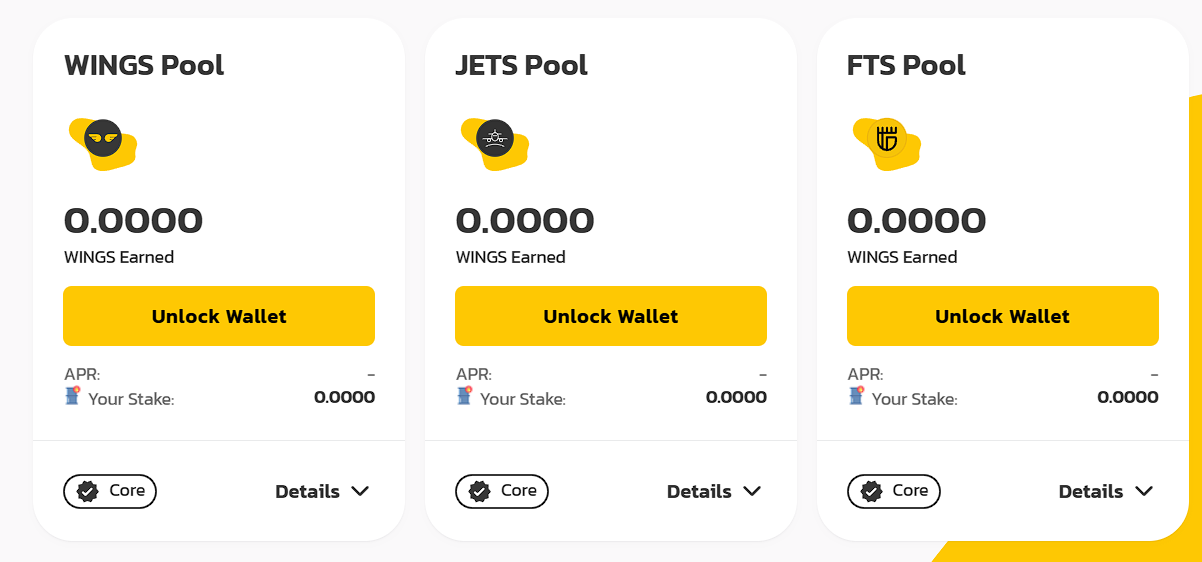Screen dimensions: 1202x562
Task: Click the FTS Pool Your Stake value
Action: (x=1128, y=397)
